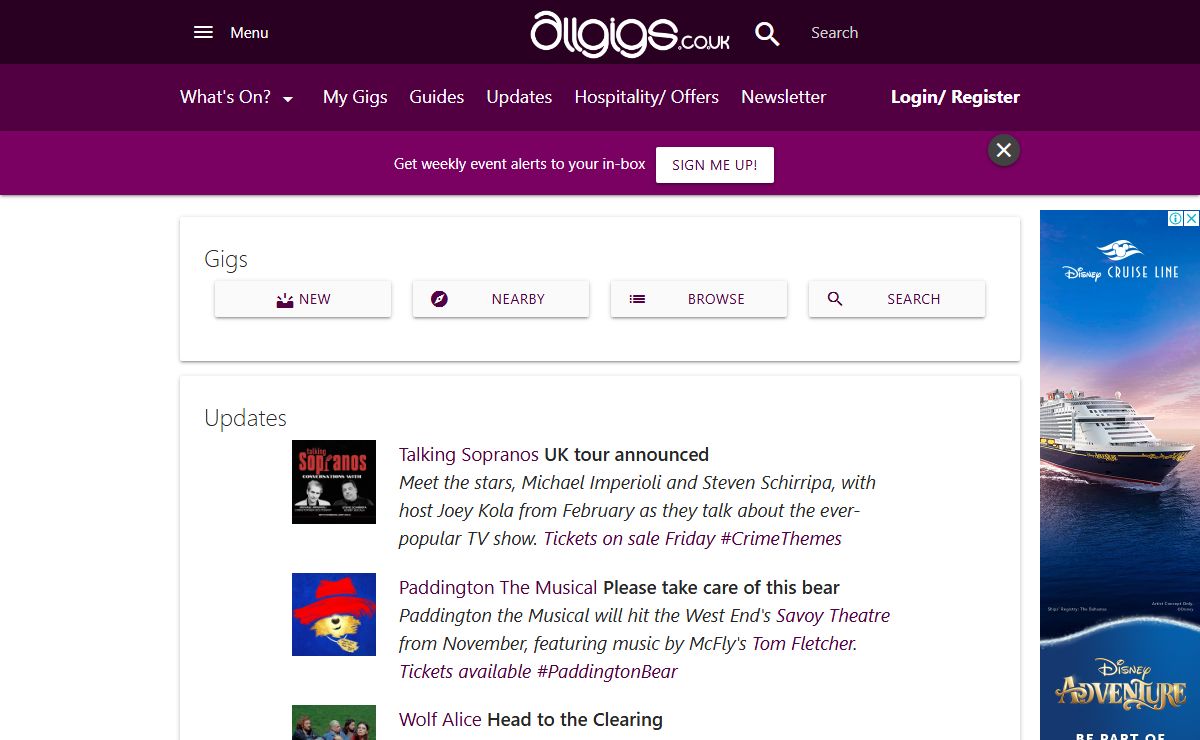Open the #CrimeThemes hashtag link

click(x=782, y=539)
